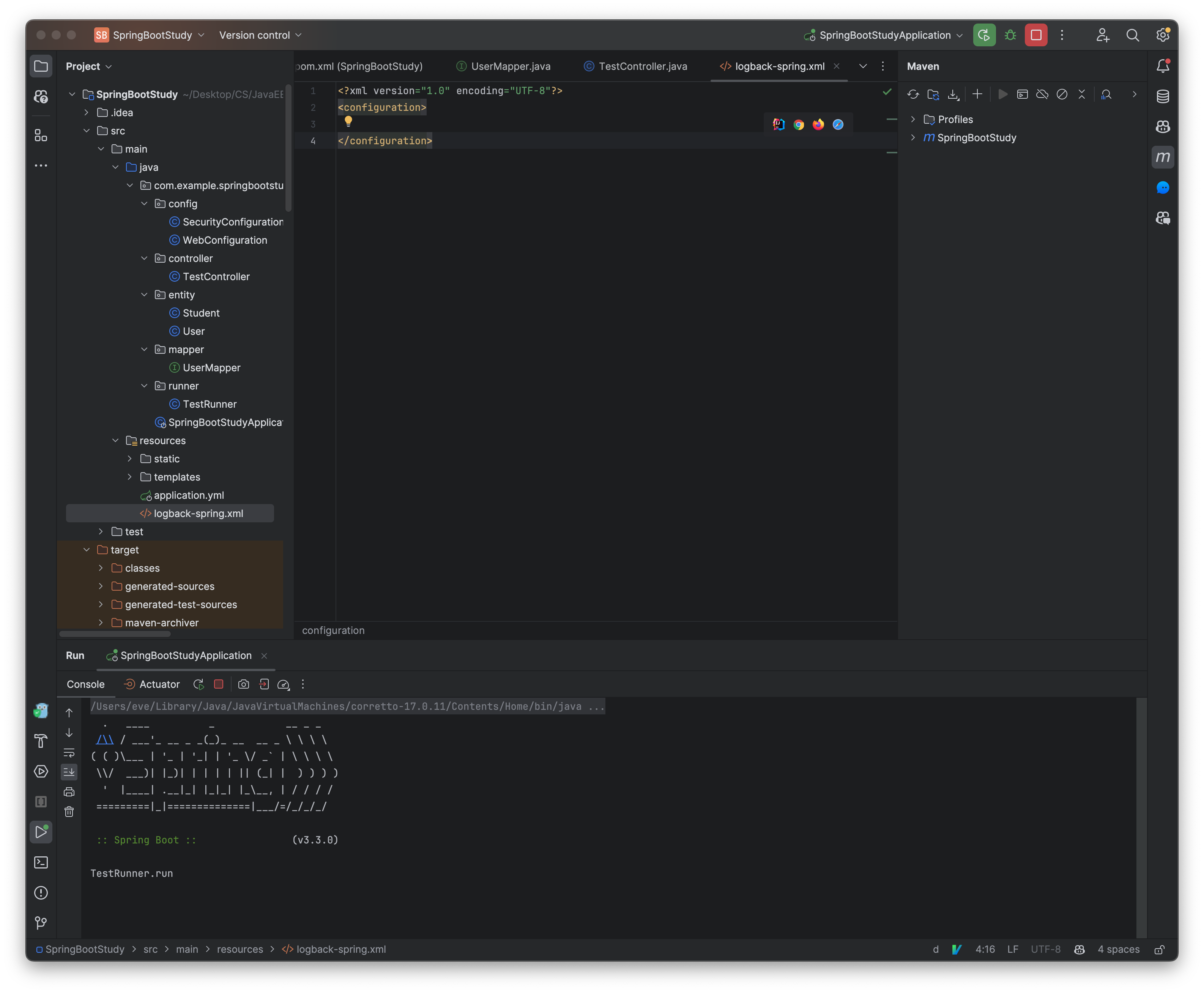Toggle Scroll to End in the console

pyautogui.click(x=69, y=772)
